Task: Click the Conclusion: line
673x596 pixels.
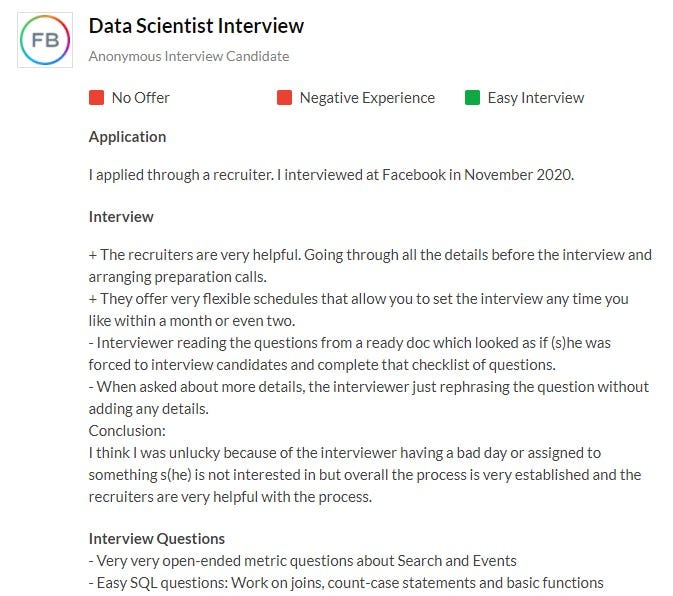Action: [x=127, y=431]
